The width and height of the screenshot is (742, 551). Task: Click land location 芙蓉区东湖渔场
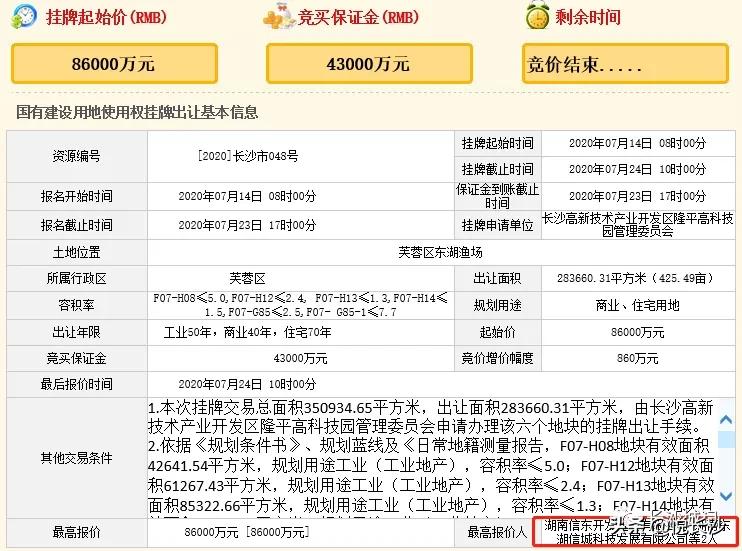440,252
